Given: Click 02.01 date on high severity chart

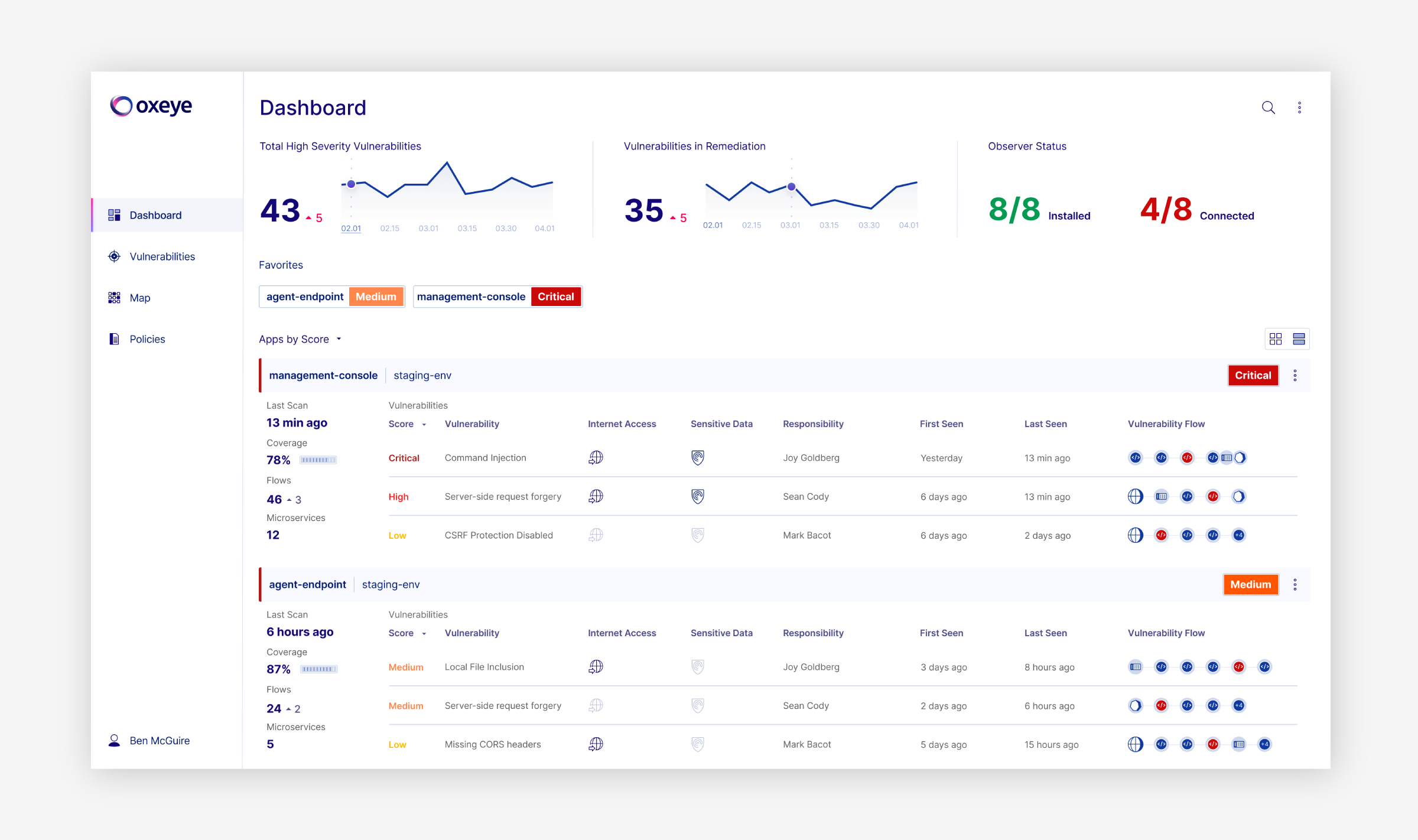Looking at the screenshot, I should coord(351,229).
